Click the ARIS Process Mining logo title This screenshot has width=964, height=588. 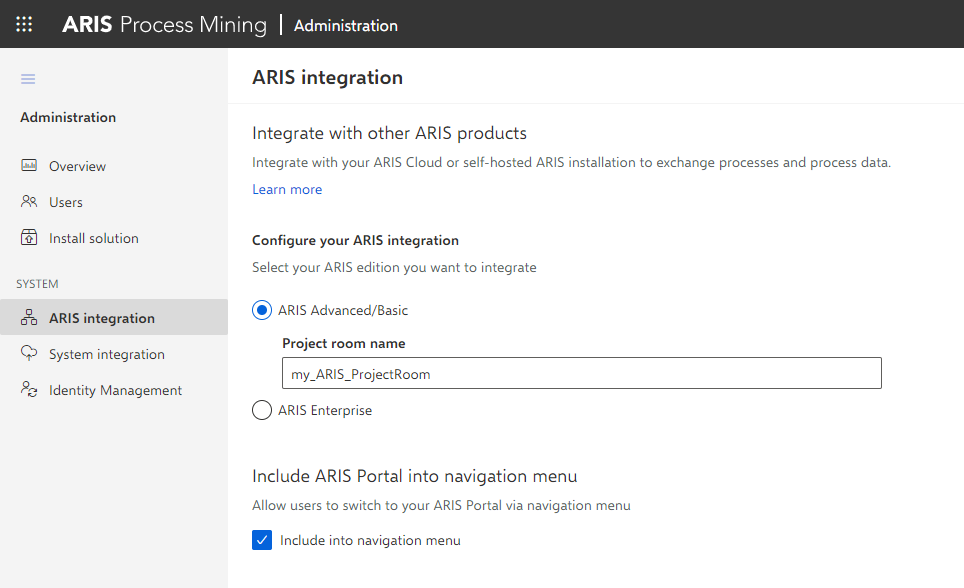165,25
